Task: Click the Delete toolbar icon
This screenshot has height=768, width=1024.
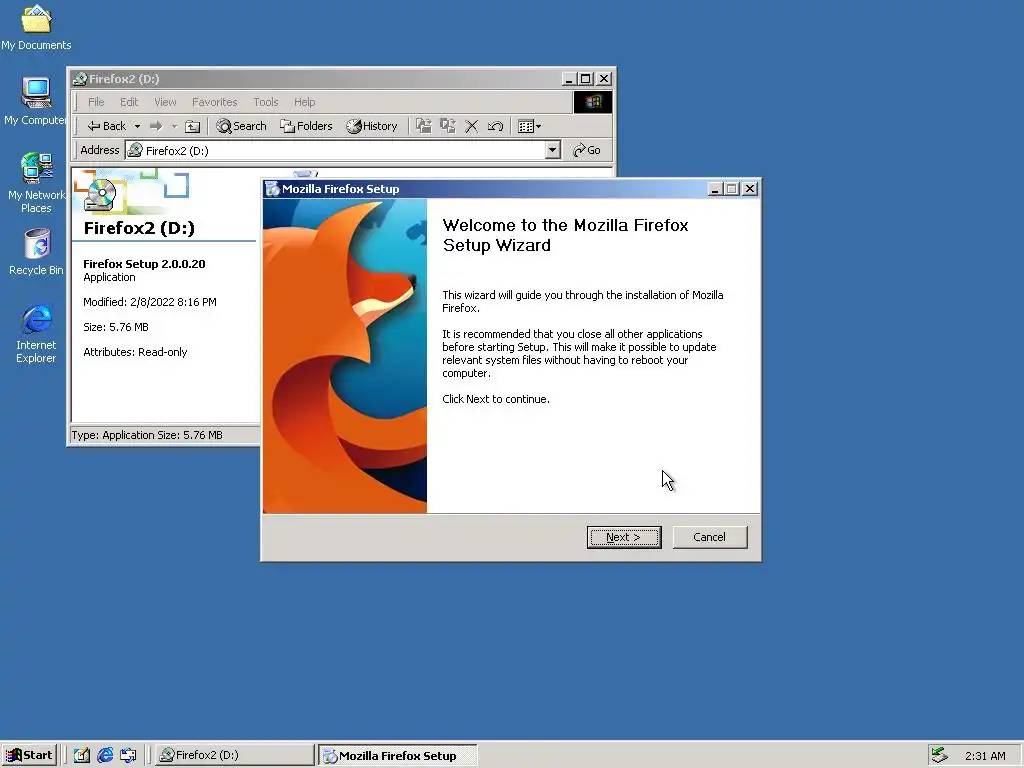Action: (472, 126)
